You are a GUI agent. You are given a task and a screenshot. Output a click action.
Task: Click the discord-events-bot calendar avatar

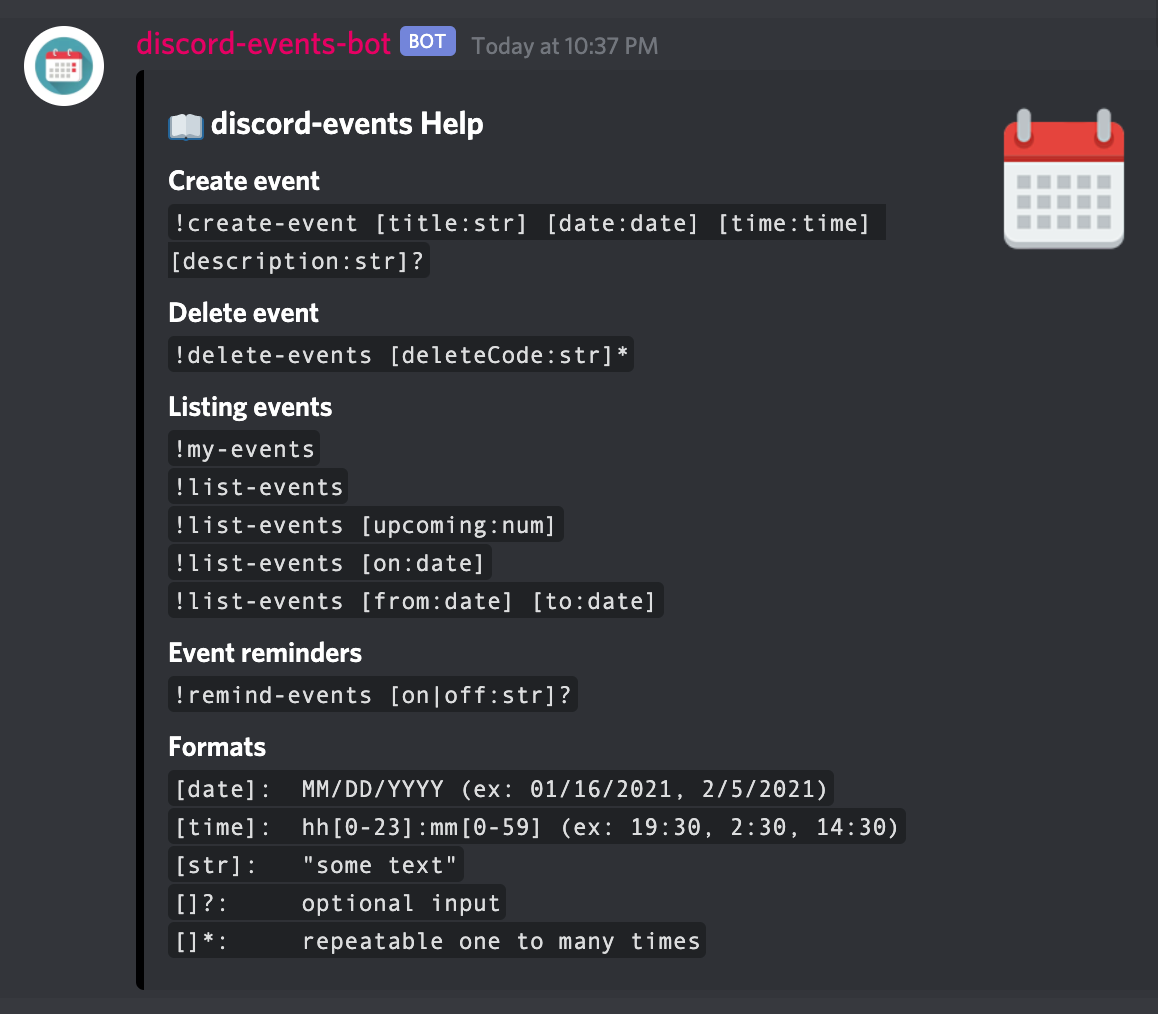pyautogui.click(x=64, y=66)
